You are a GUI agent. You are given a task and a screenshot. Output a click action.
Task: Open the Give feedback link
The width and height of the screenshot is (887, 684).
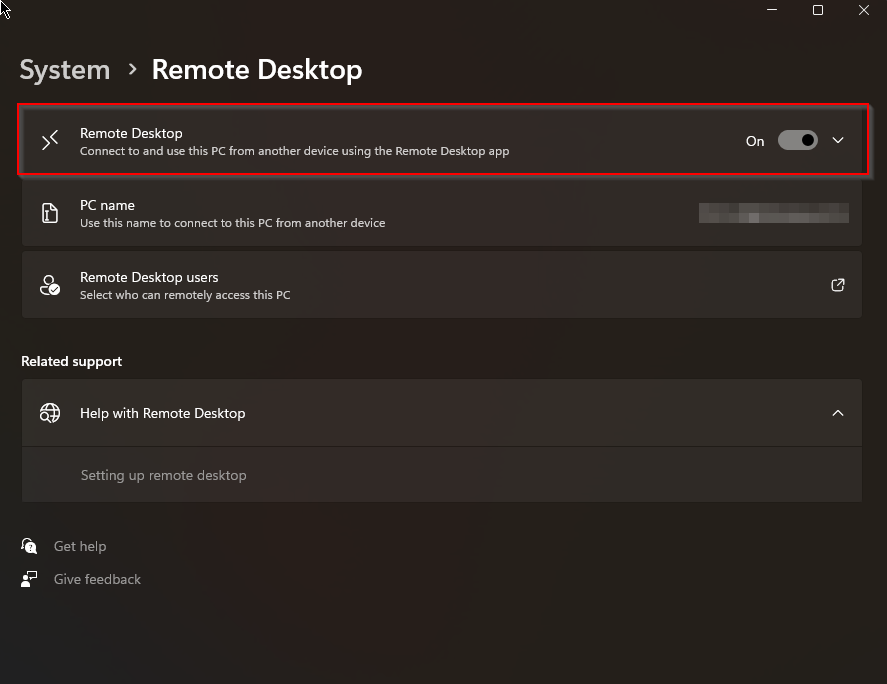click(97, 579)
